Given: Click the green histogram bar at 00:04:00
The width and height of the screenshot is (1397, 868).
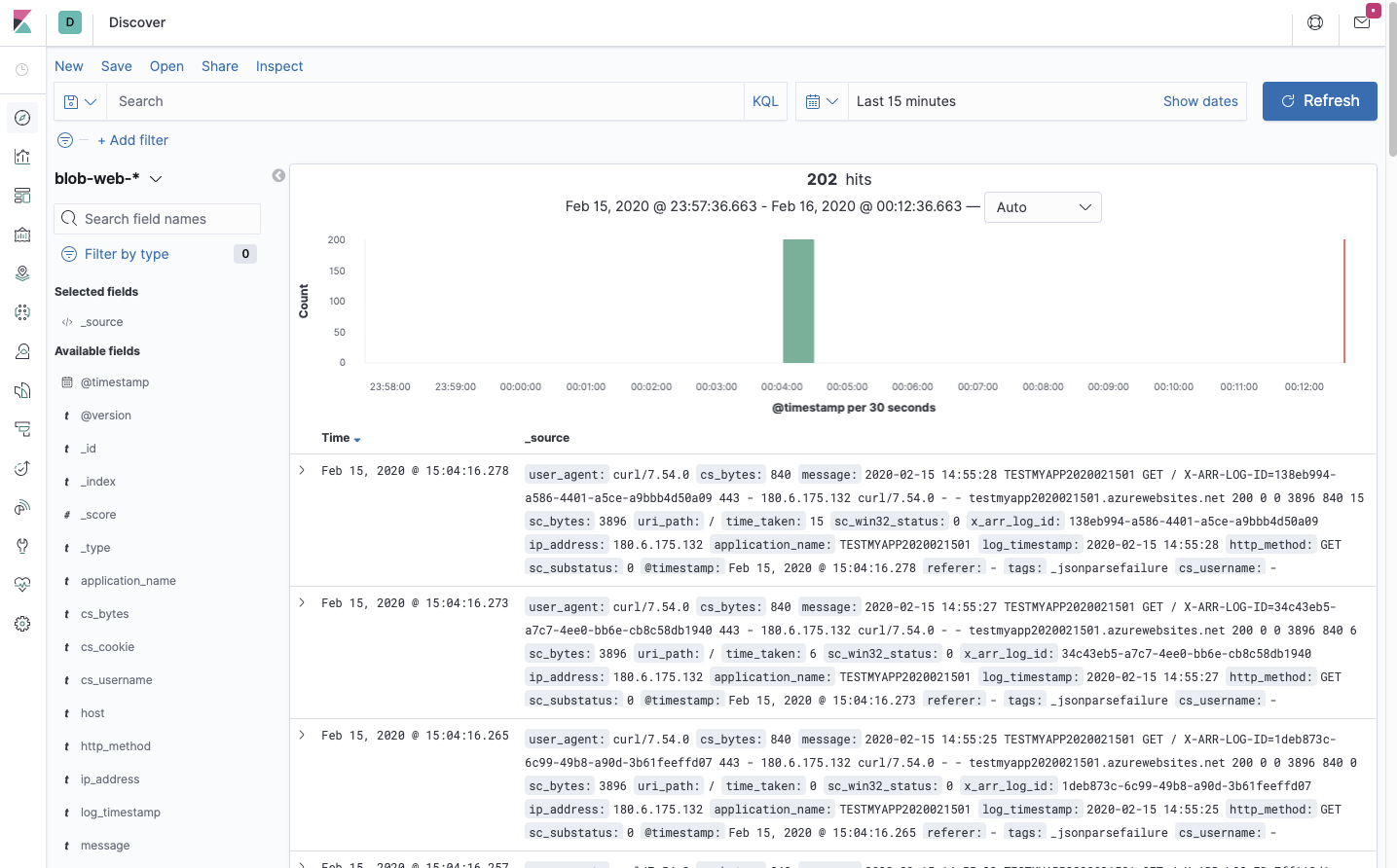Looking at the screenshot, I should click(798, 301).
